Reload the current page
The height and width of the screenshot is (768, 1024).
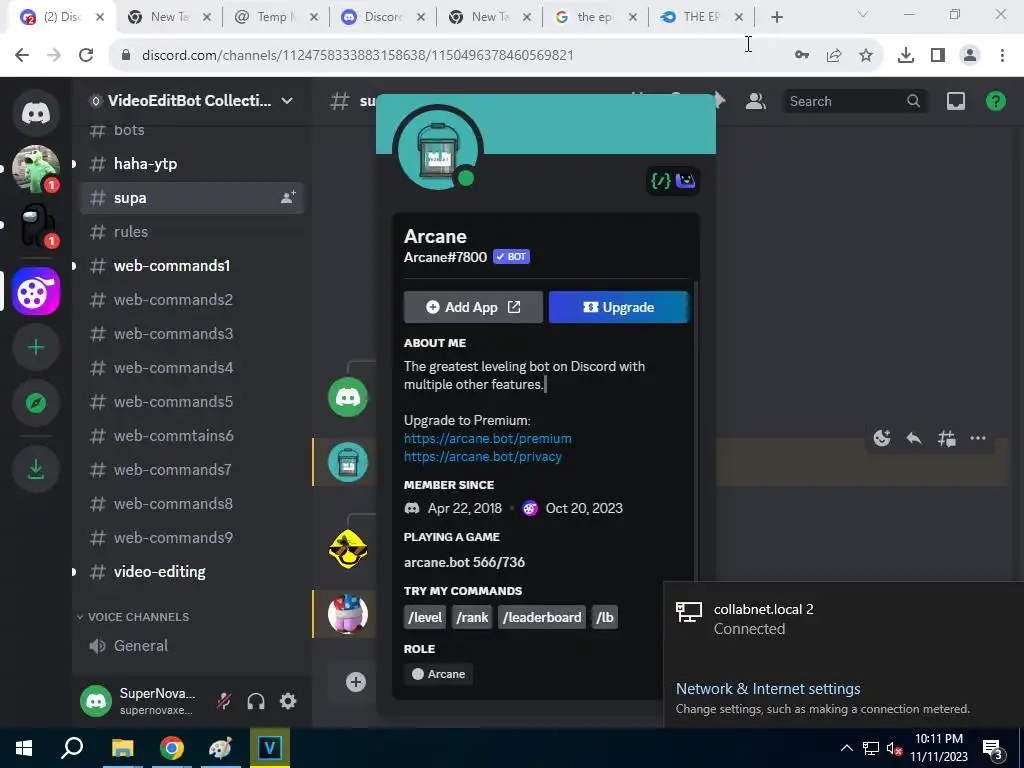tap(86, 55)
